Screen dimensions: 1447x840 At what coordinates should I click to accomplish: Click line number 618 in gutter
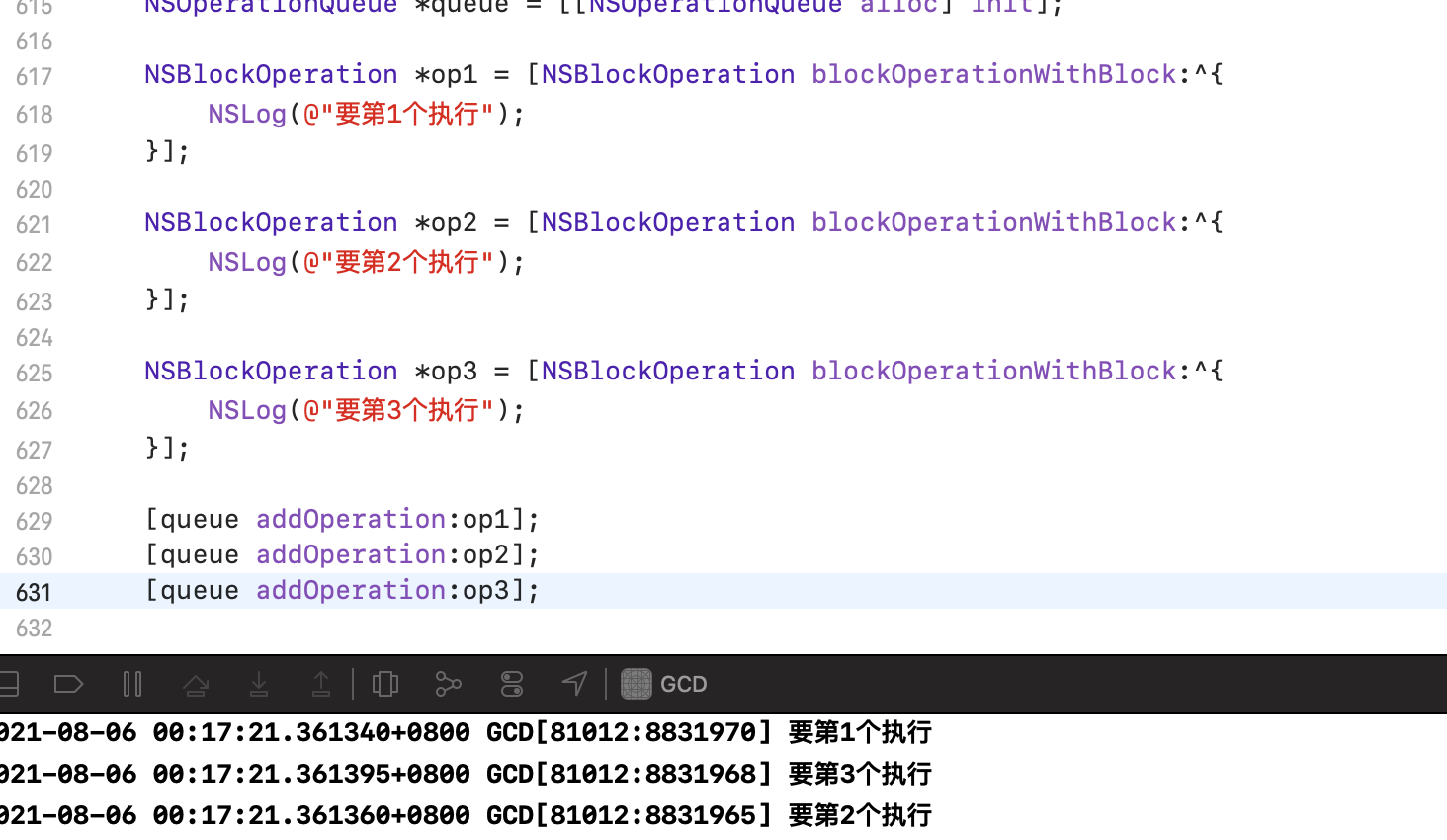[34, 114]
